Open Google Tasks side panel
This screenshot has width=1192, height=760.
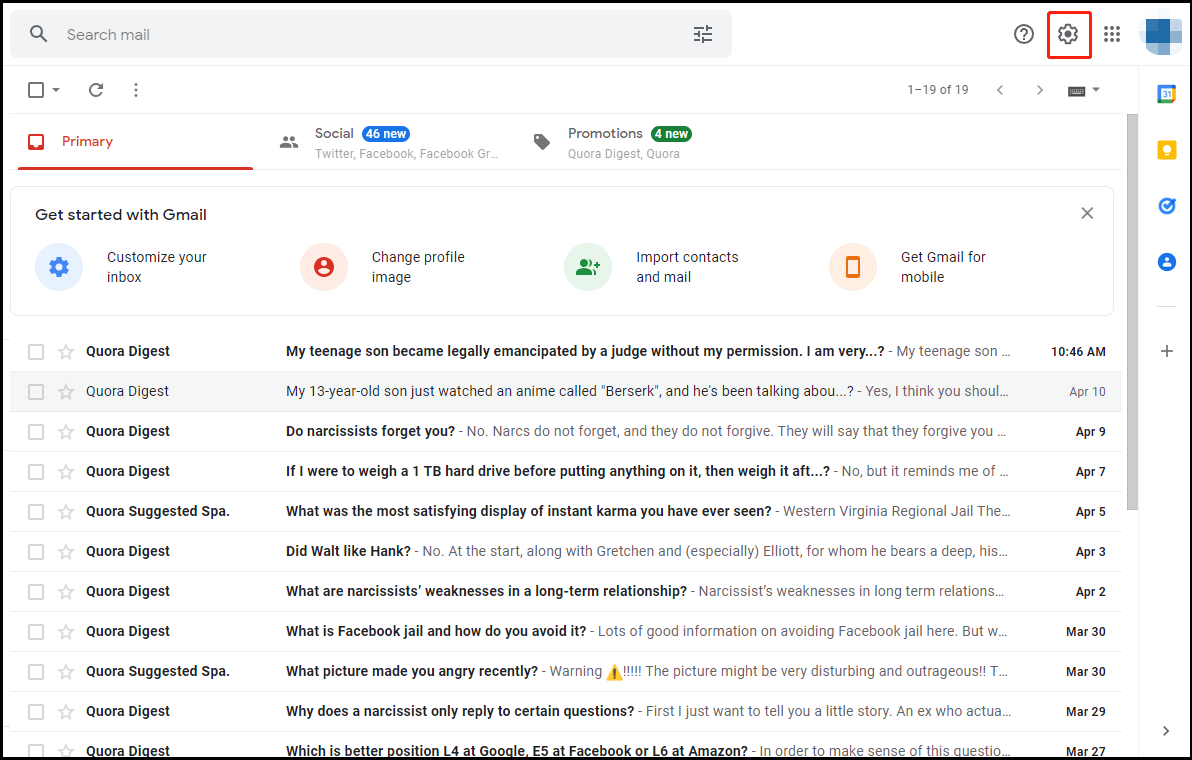point(1167,206)
